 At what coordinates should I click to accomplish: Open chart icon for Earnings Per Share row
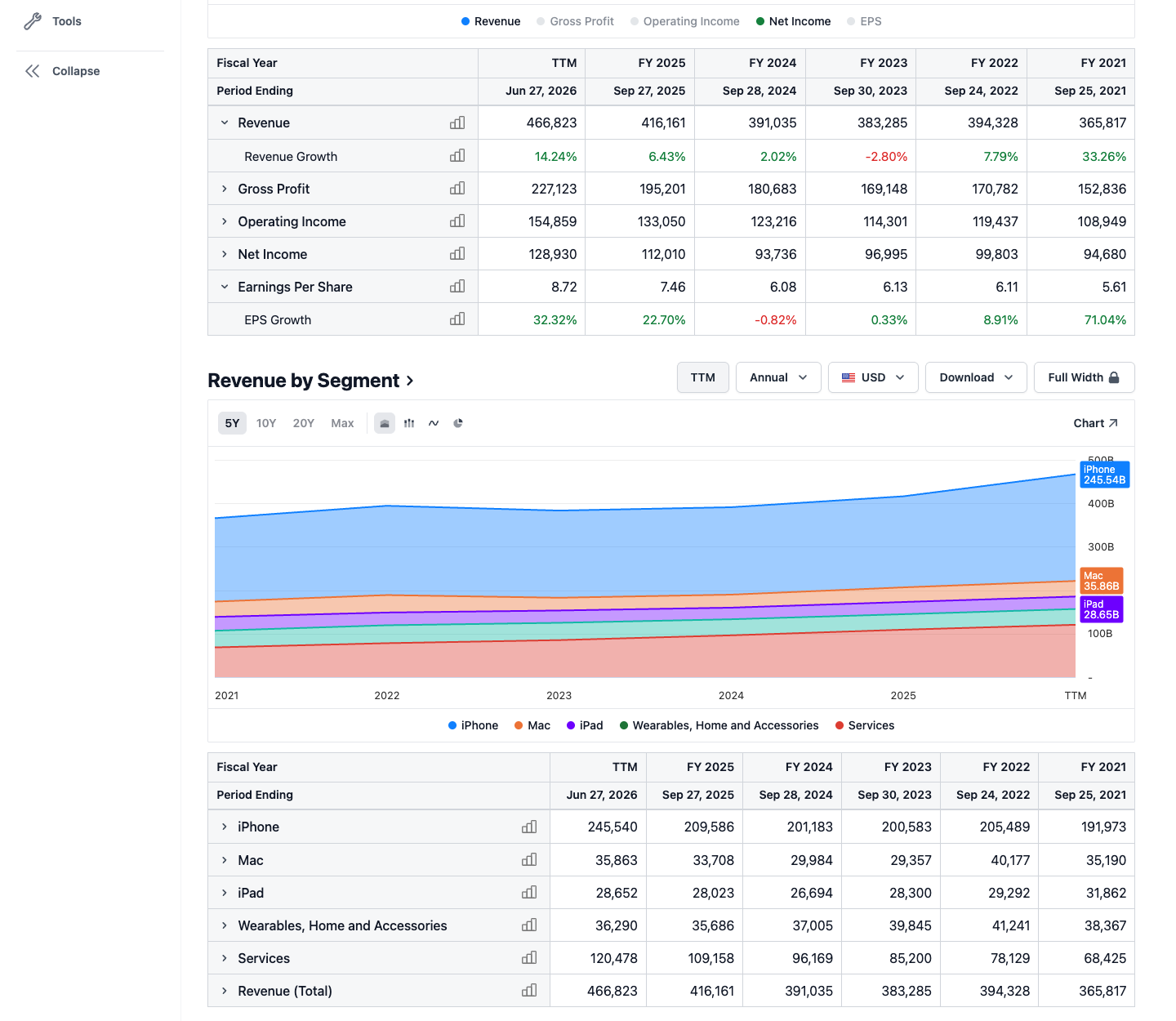[x=457, y=286]
